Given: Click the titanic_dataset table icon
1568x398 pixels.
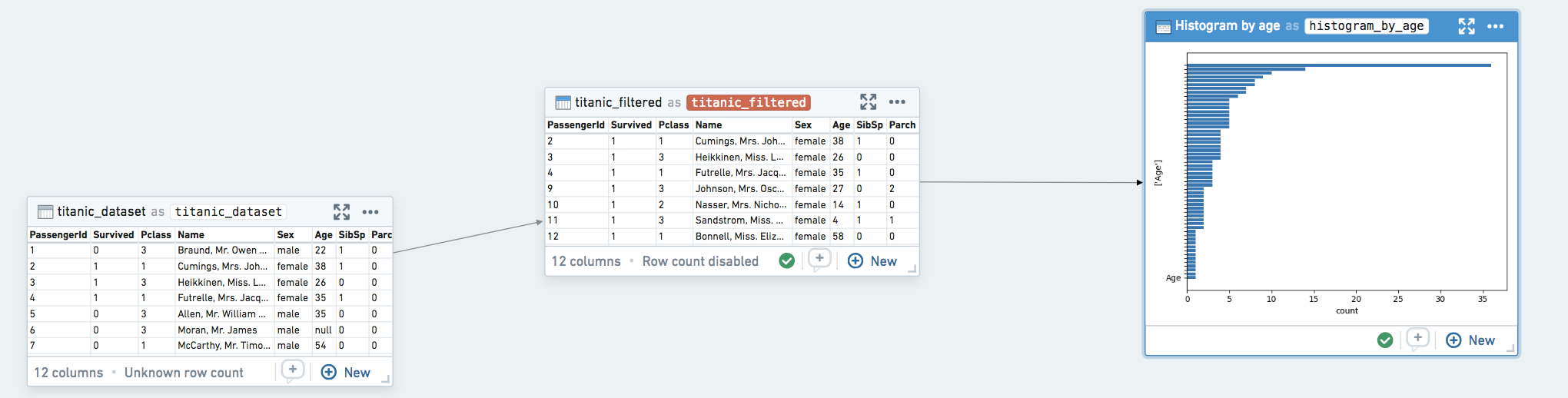Looking at the screenshot, I should 45,212.
